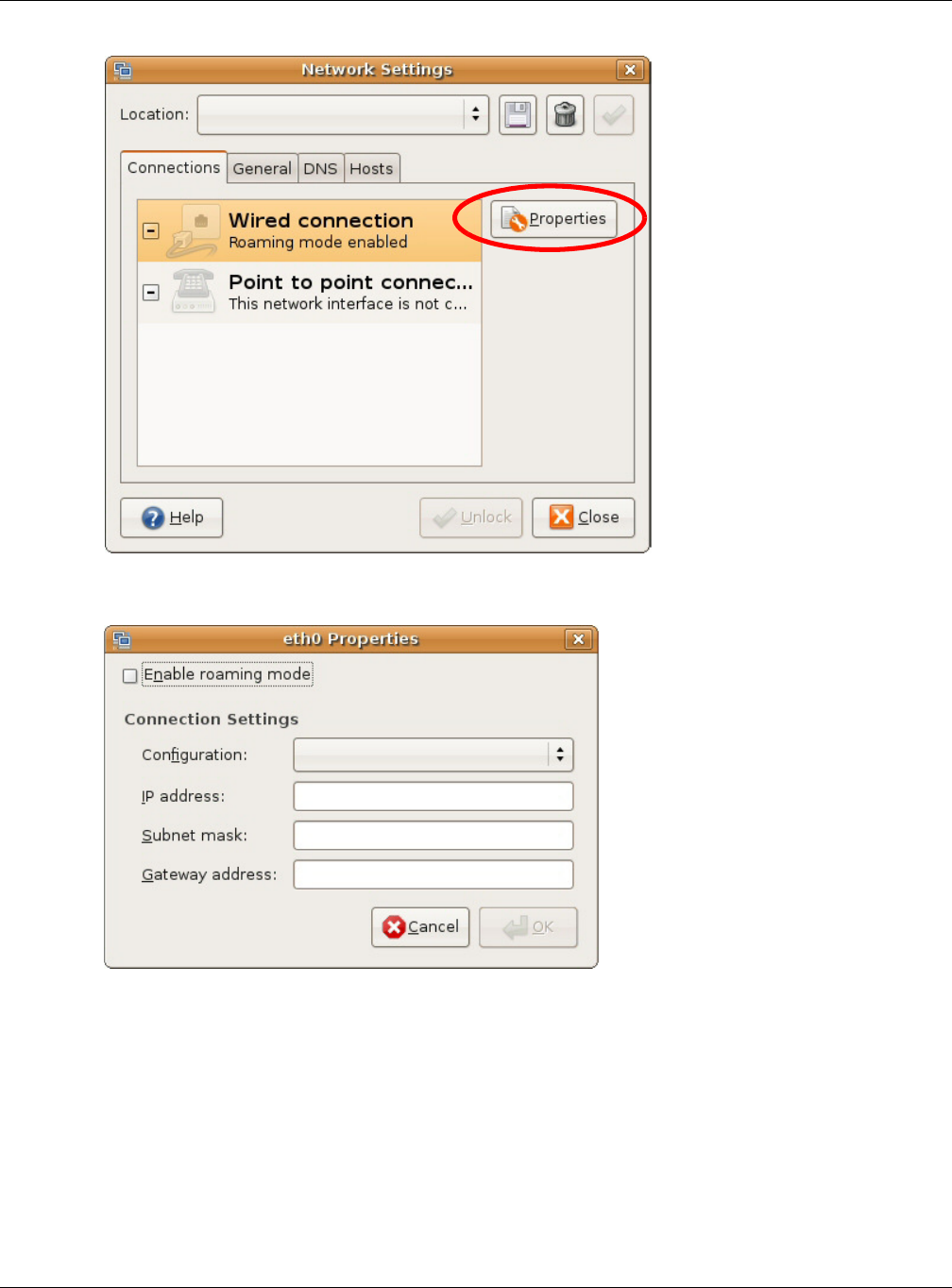
Task: Click into the Gateway address field
Action: [433, 874]
